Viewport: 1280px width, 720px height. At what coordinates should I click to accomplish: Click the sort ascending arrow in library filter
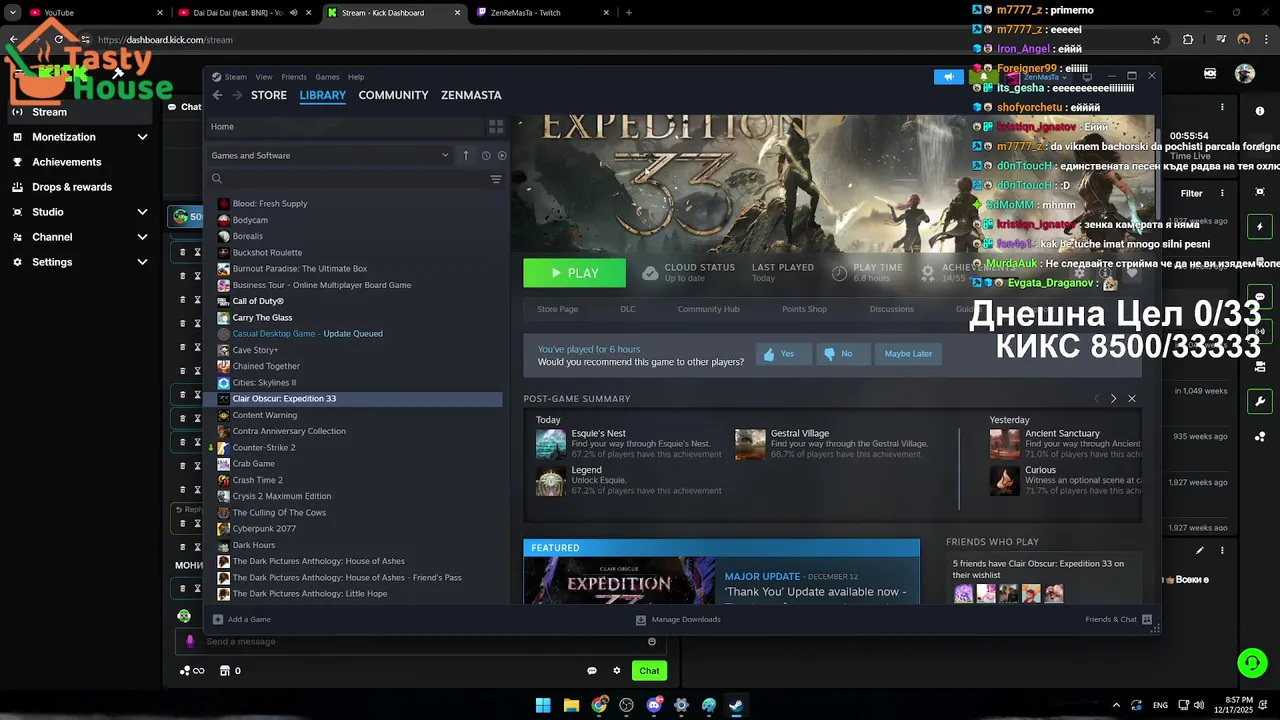[x=465, y=155]
